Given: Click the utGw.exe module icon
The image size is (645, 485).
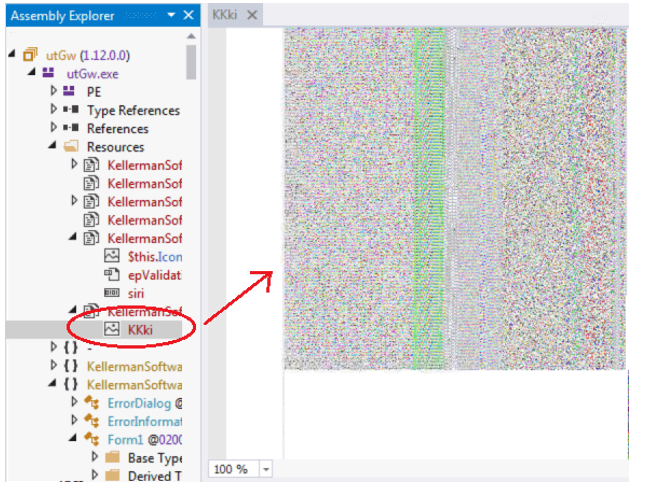Looking at the screenshot, I should click(49, 73).
